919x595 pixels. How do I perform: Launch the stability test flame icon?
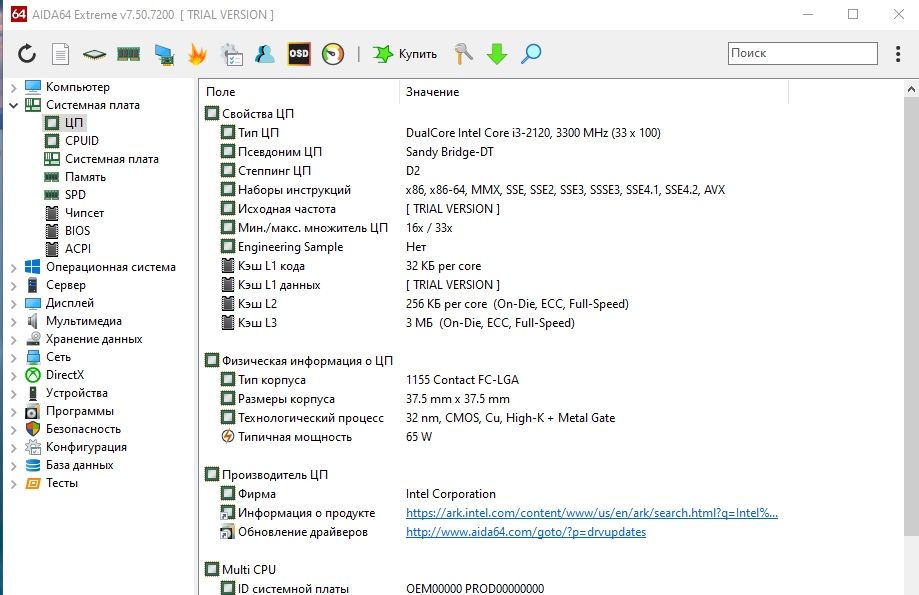tap(198, 54)
